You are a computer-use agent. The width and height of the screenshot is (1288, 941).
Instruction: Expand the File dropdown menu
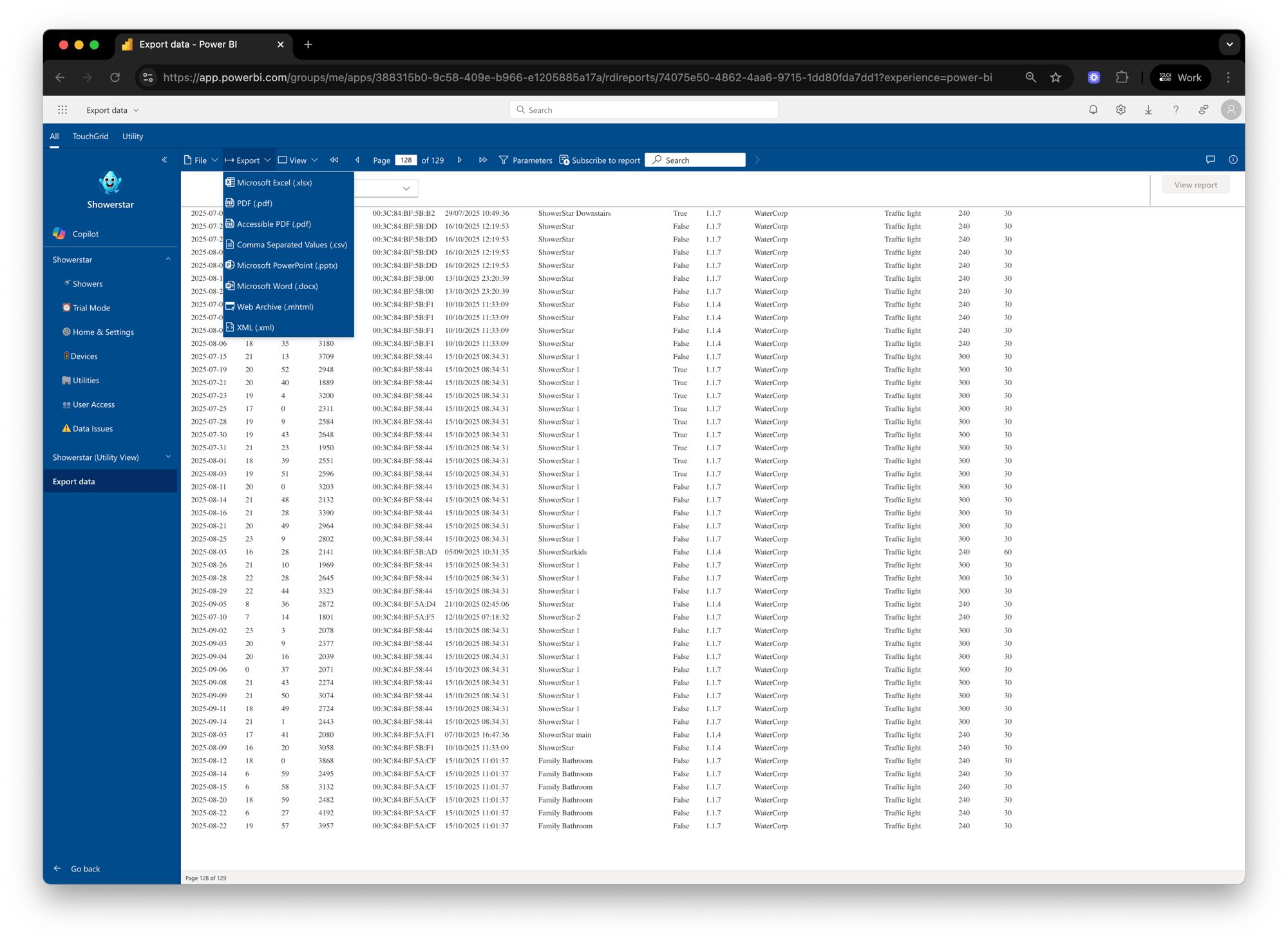[201, 160]
